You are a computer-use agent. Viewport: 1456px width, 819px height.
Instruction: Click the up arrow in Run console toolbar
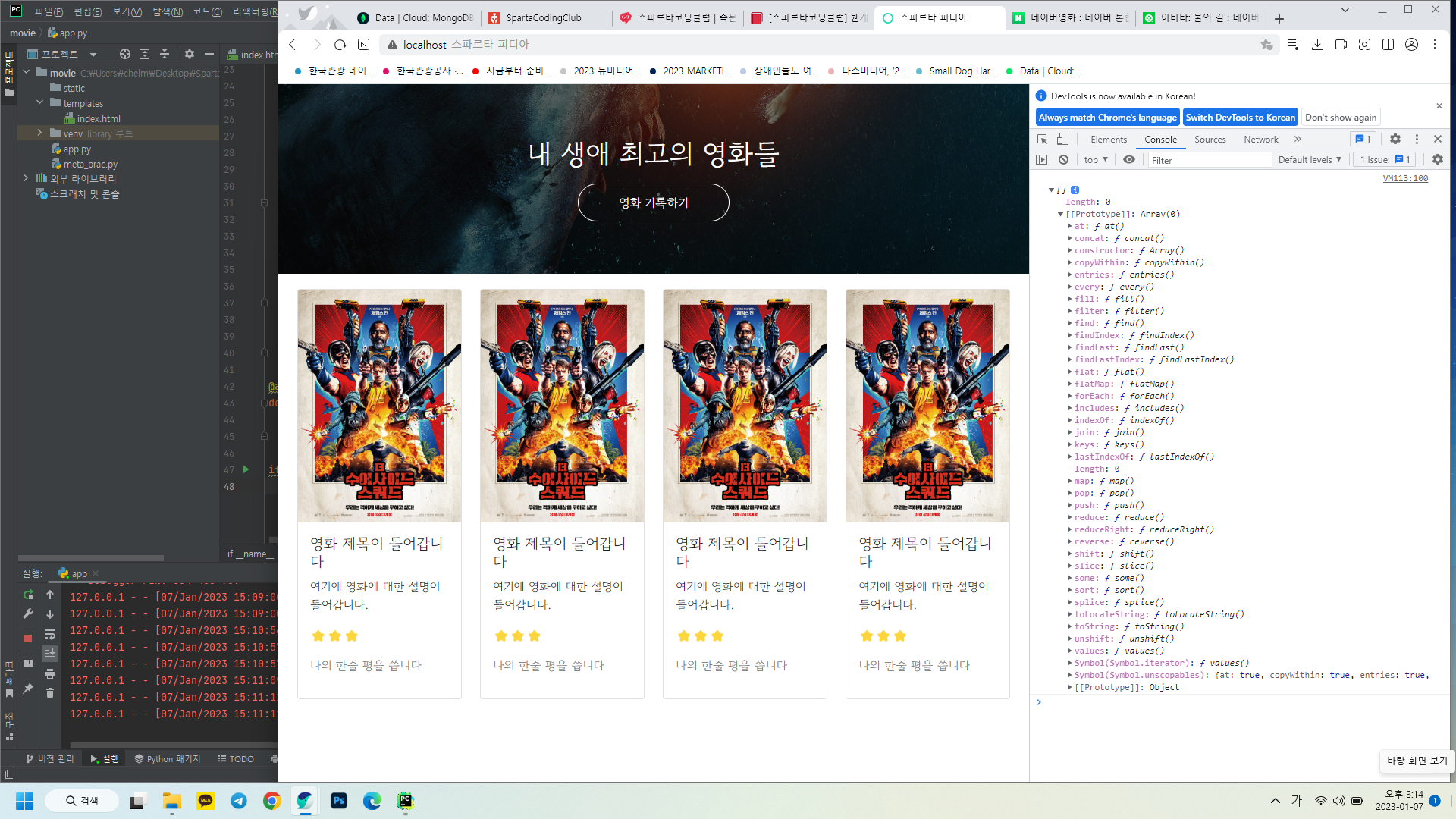(x=50, y=595)
